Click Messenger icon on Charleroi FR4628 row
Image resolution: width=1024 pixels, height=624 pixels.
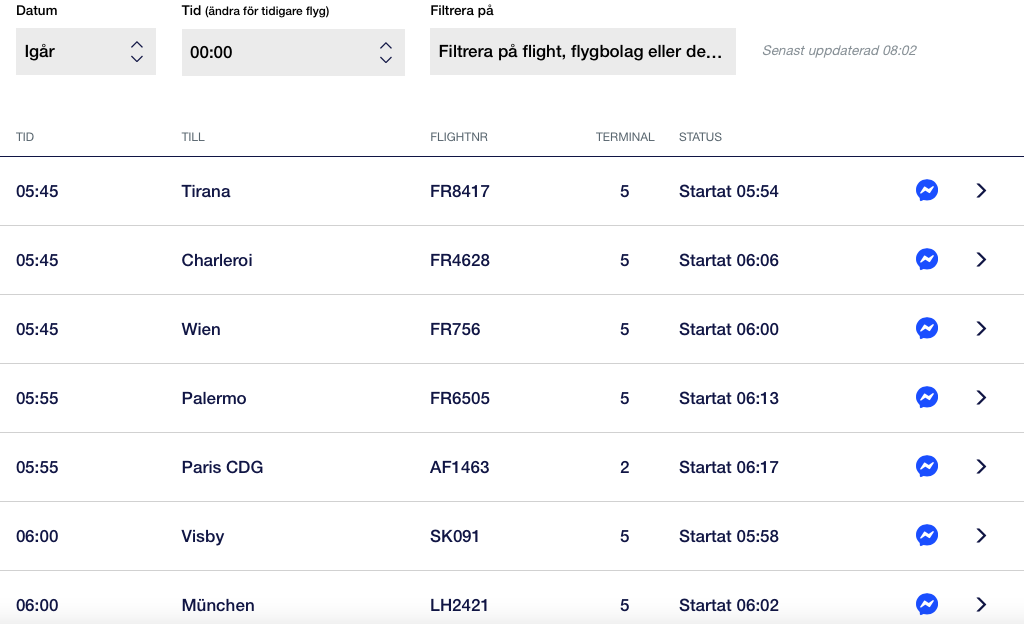[x=927, y=260]
